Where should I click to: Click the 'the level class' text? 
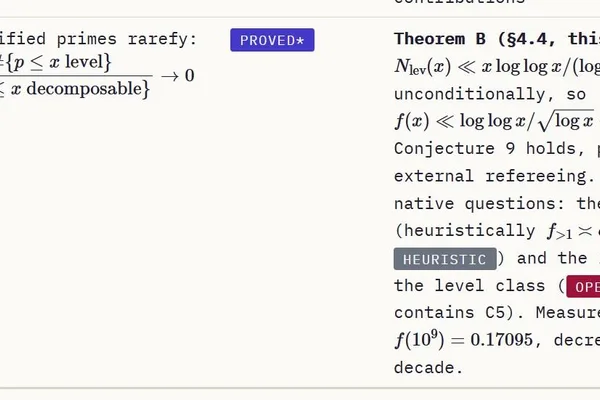pos(470,286)
